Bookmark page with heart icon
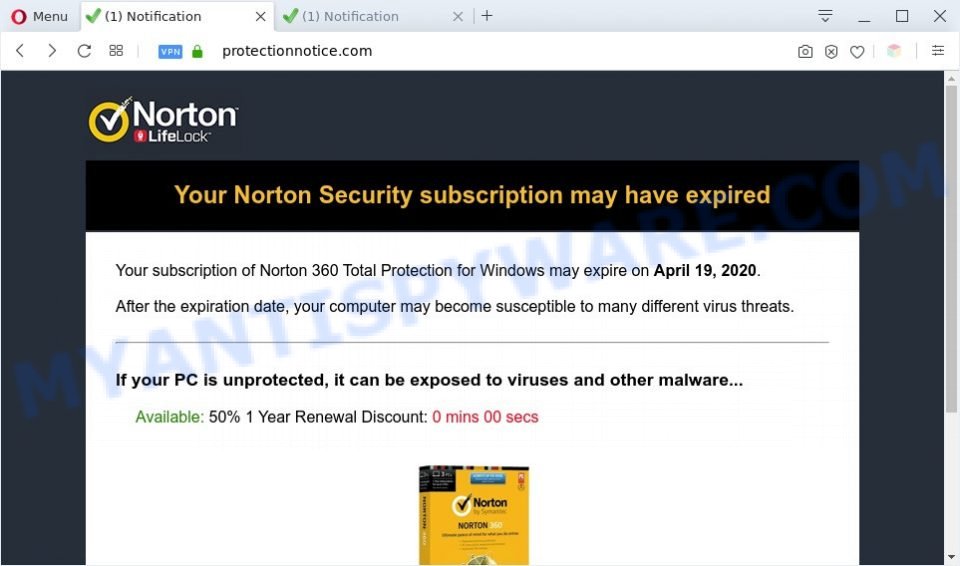Viewport: 960px width, 566px height. pos(857,51)
